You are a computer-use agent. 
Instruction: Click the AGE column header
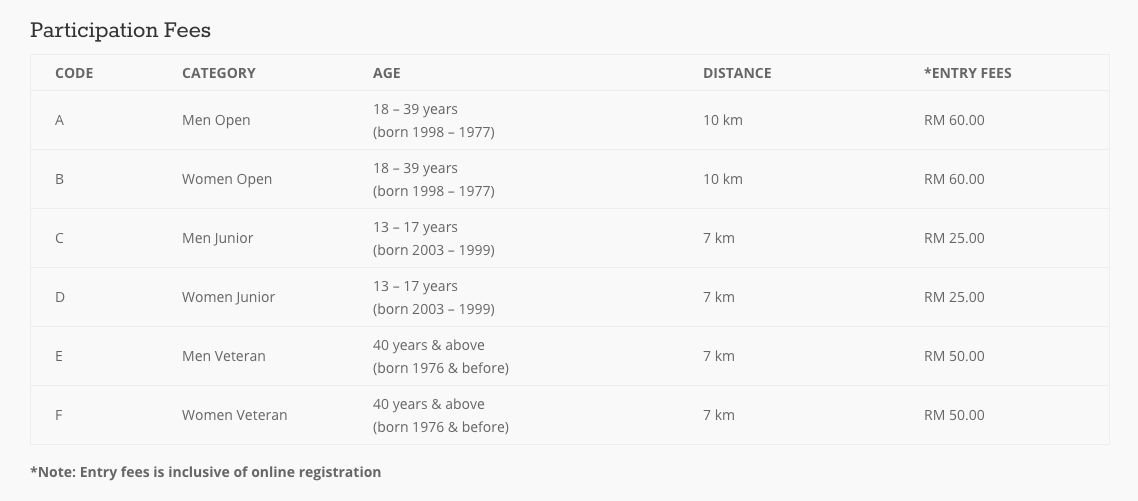point(387,73)
